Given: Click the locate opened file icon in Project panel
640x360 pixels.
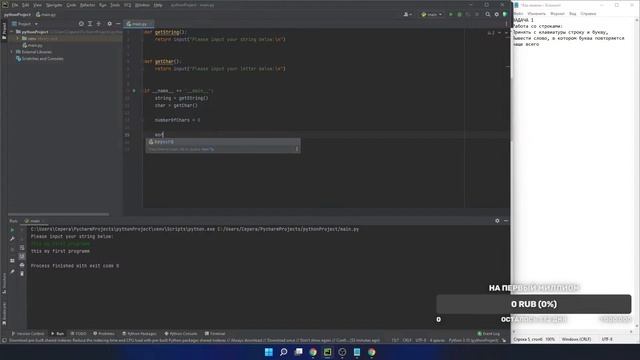Looking at the screenshot, I should (x=81, y=24).
